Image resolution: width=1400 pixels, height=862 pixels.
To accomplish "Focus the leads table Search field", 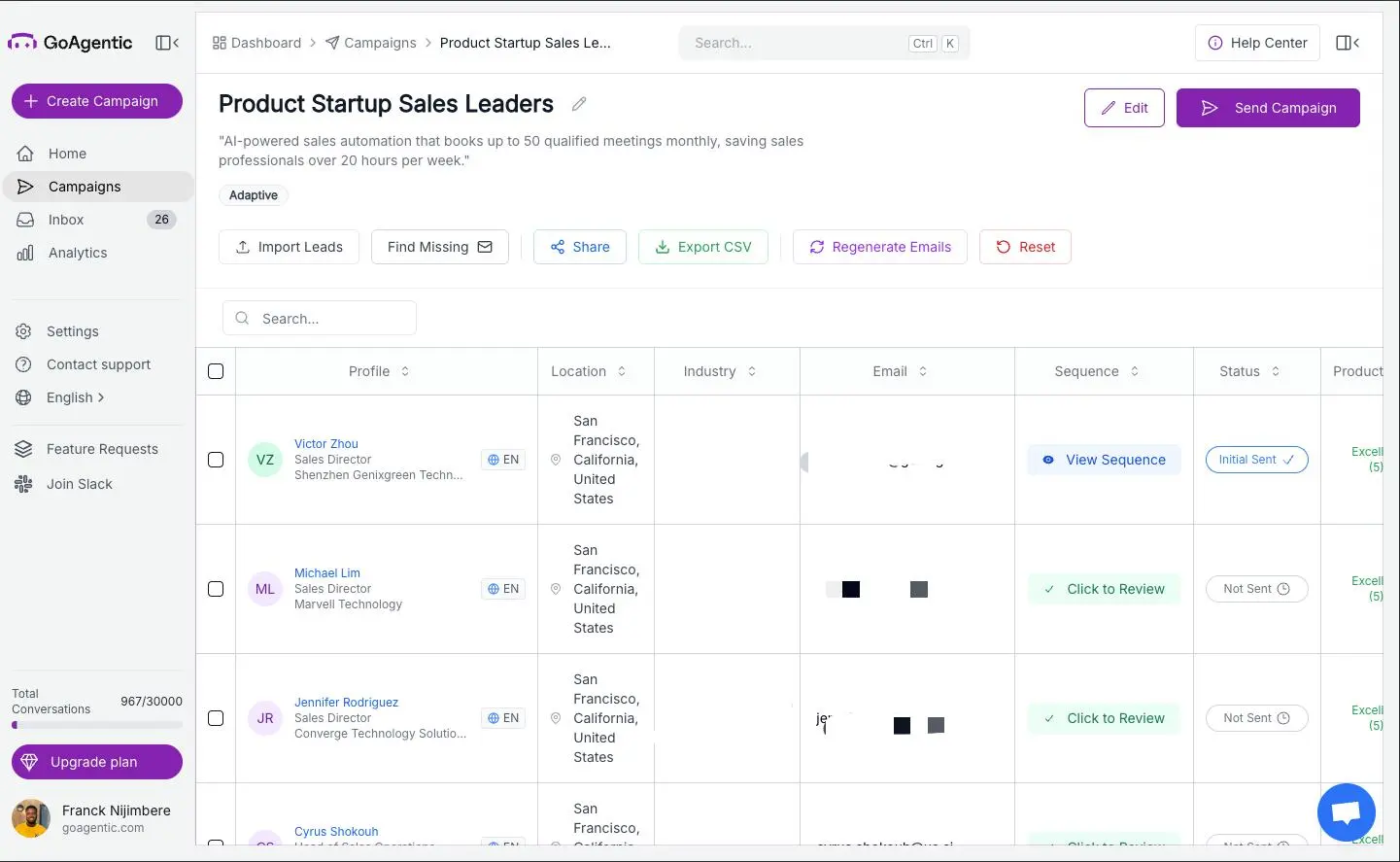I will pos(320,319).
